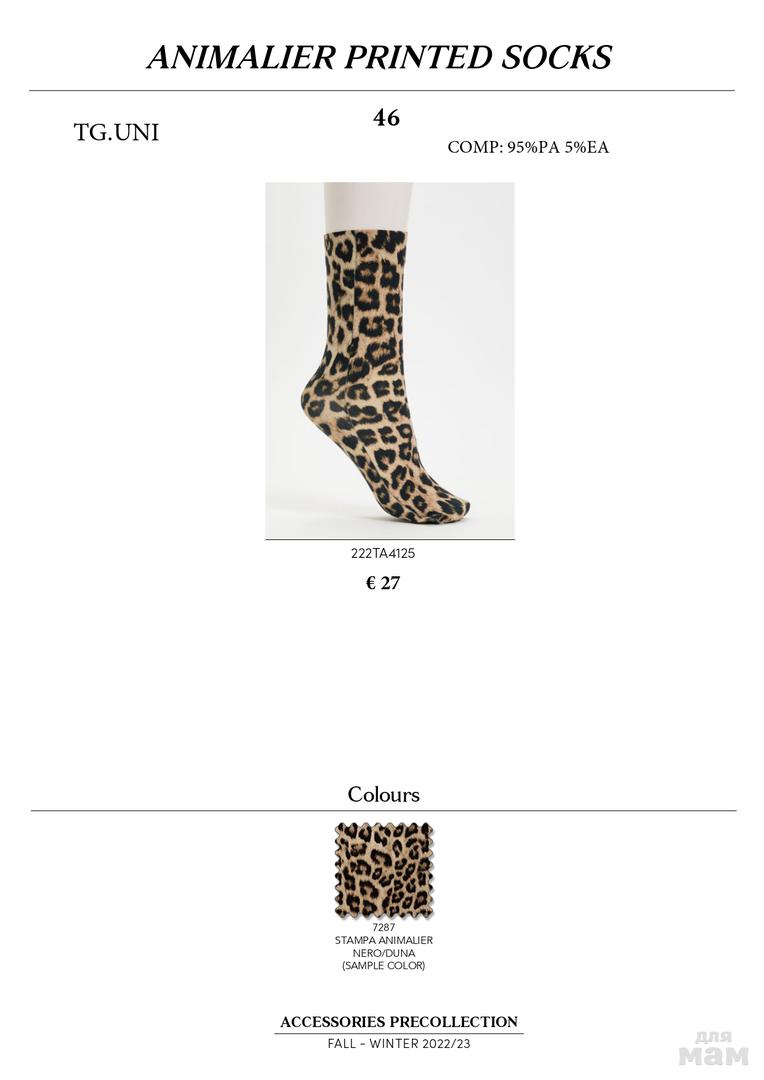Click the COMP: 95%PA 5%EA composition text
Image resolution: width=764 pixels, height=1080 pixels.
pyautogui.click(x=528, y=147)
